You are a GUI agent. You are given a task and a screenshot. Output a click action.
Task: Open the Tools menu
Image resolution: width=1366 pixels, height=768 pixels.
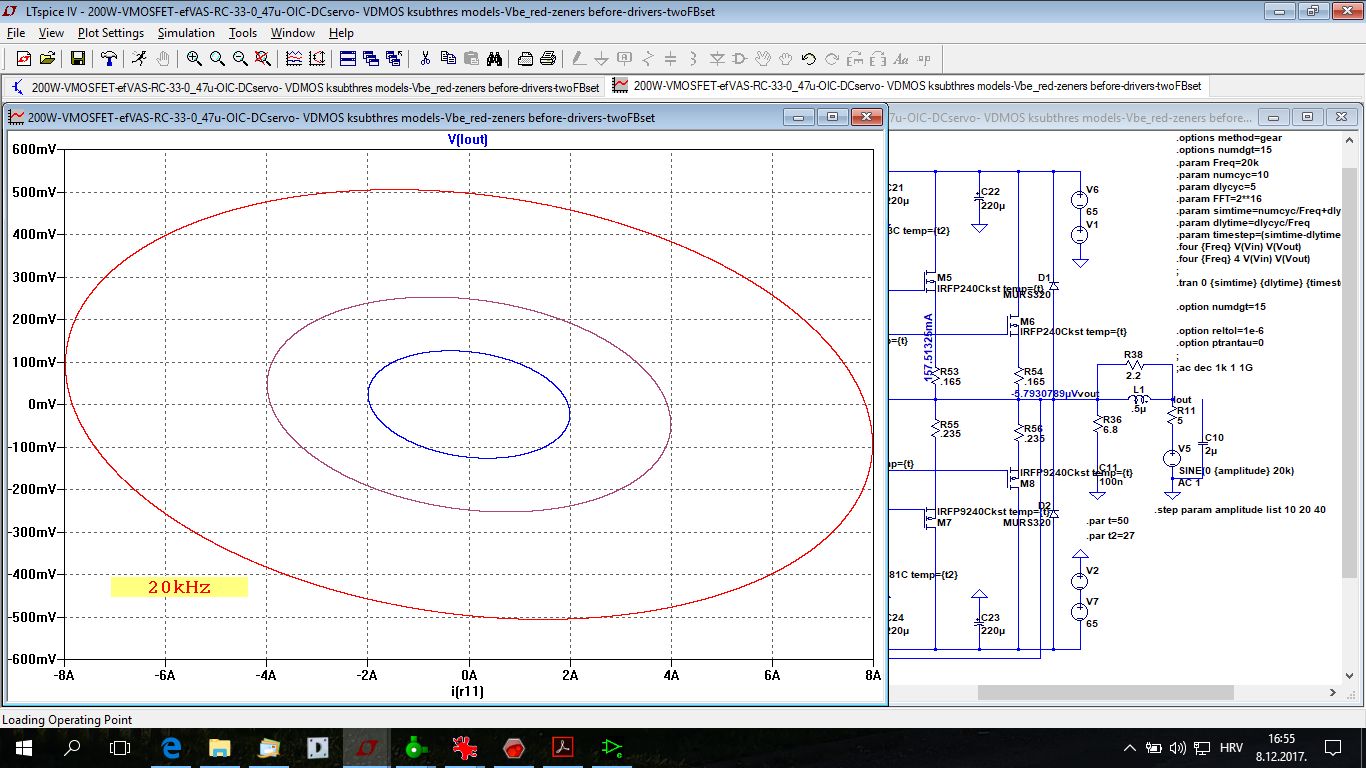243,33
